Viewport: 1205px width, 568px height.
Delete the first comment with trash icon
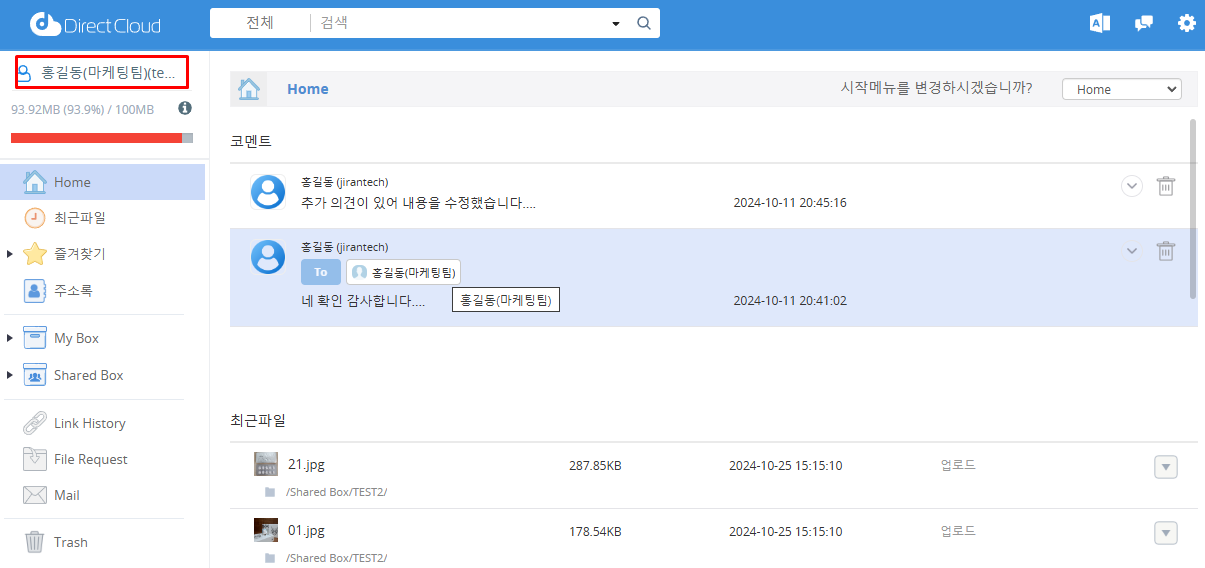pyautogui.click(x=1165, y=186)
